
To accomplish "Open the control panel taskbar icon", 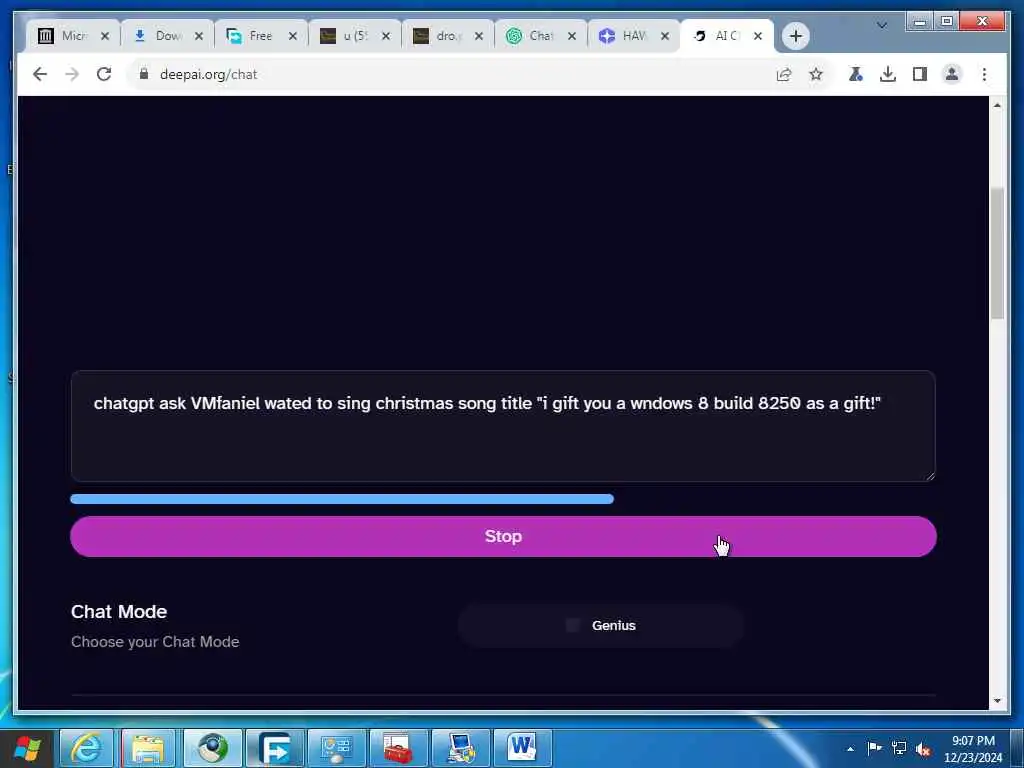I will coord(336,748).
